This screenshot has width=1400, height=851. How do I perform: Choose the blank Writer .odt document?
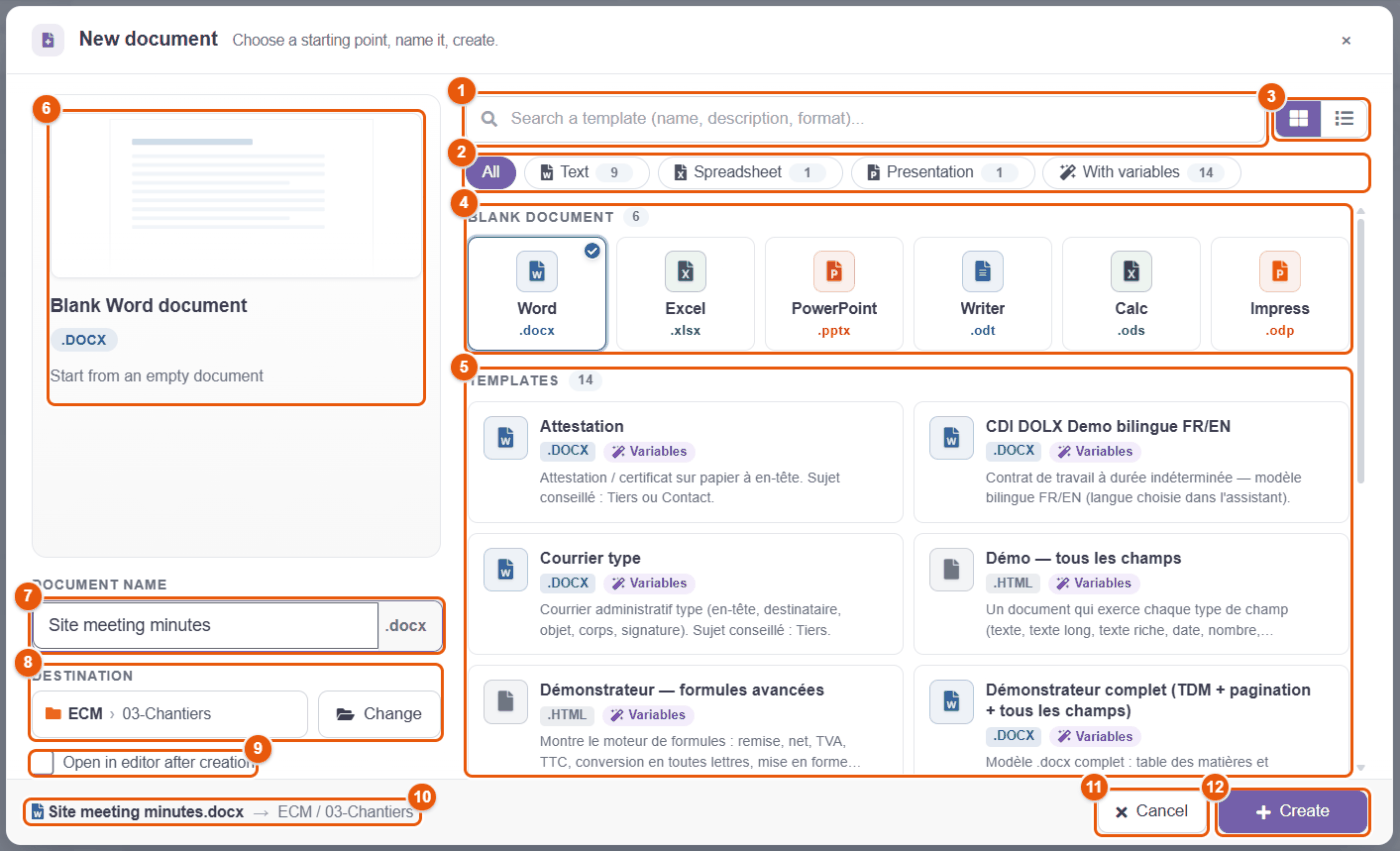(983, 293)
